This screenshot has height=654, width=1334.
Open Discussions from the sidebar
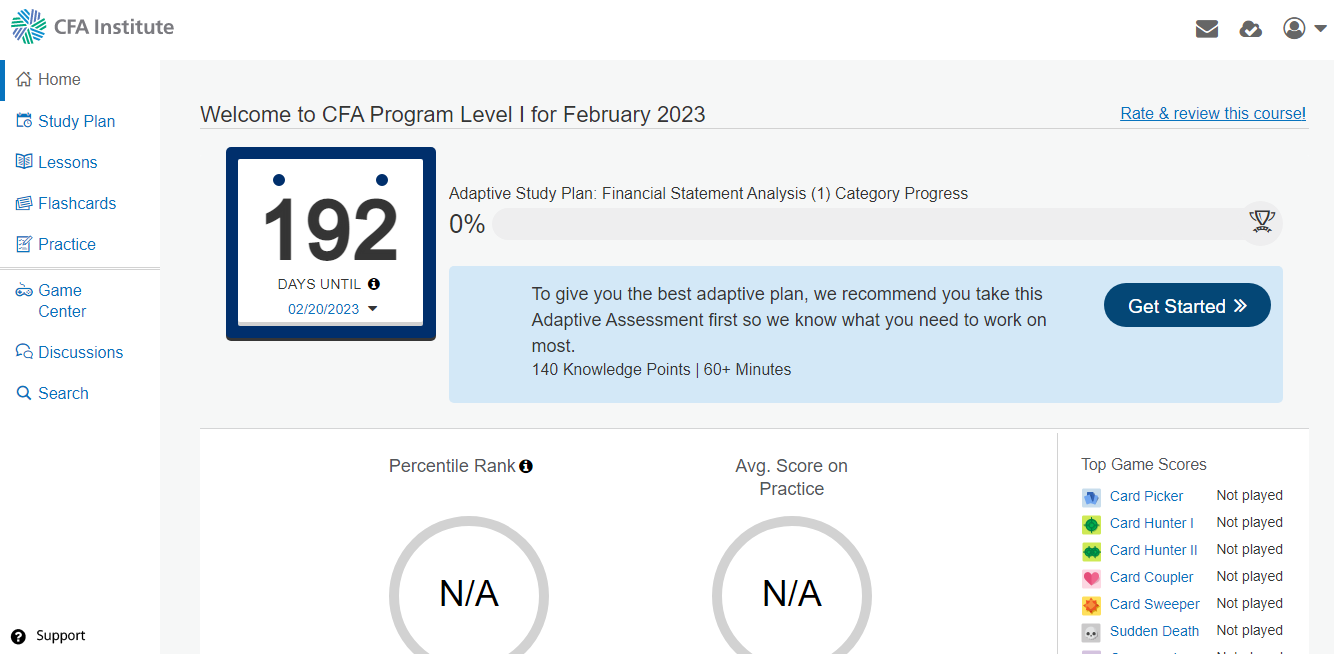[80, 352]
